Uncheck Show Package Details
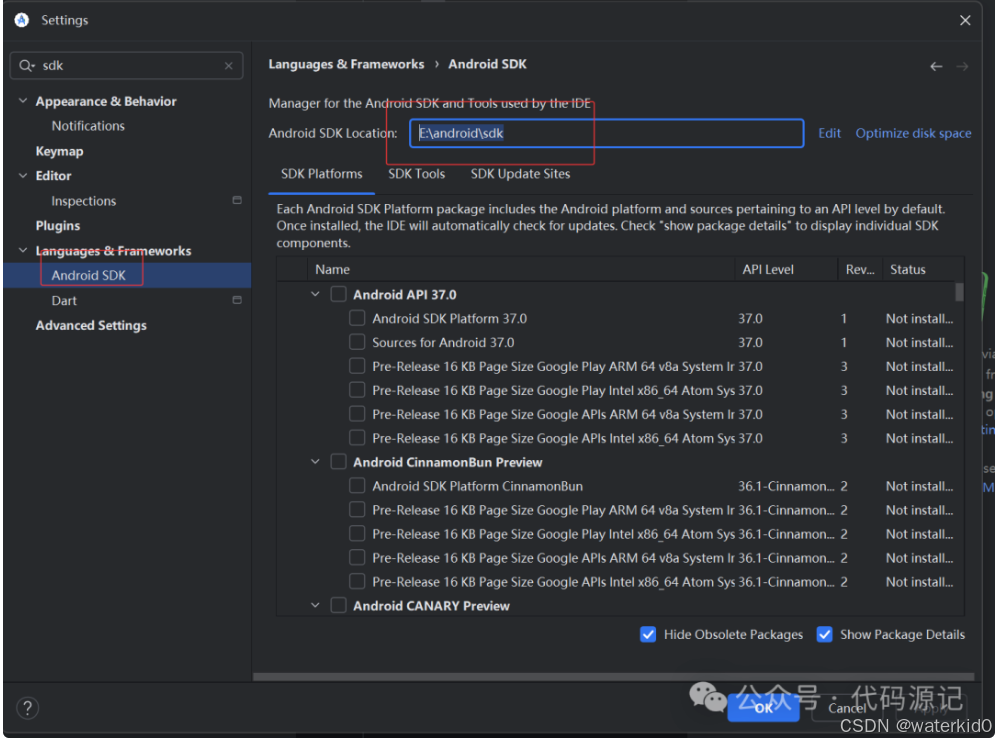The image size is (996, 744). tap(824, 635)
